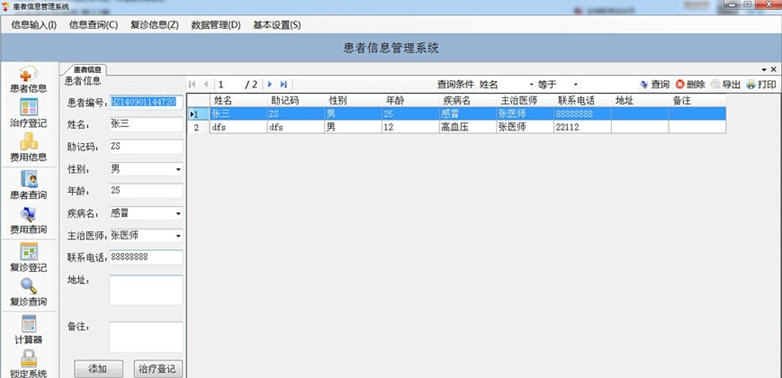
Task: Go to first record navigation arrow
Action: click(x=193, y=84)
